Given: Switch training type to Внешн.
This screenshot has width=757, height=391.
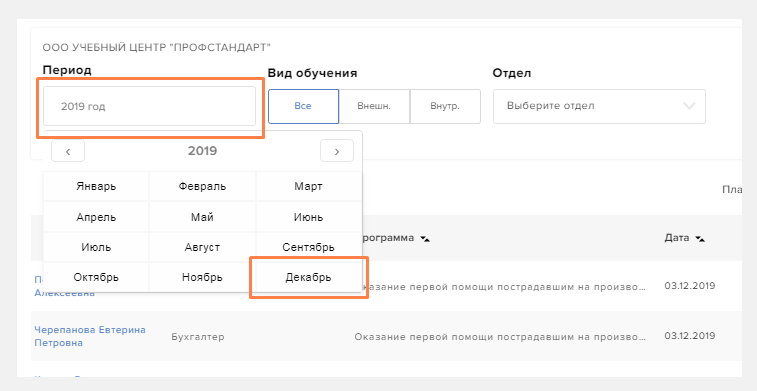Looking at the screenshot, I should pos(374,106).
